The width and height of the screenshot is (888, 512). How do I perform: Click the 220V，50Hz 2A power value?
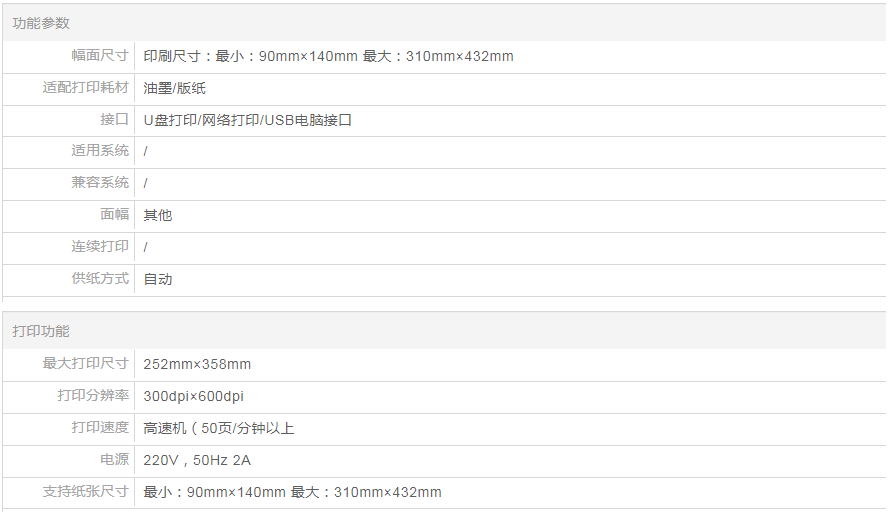point(197,460)
